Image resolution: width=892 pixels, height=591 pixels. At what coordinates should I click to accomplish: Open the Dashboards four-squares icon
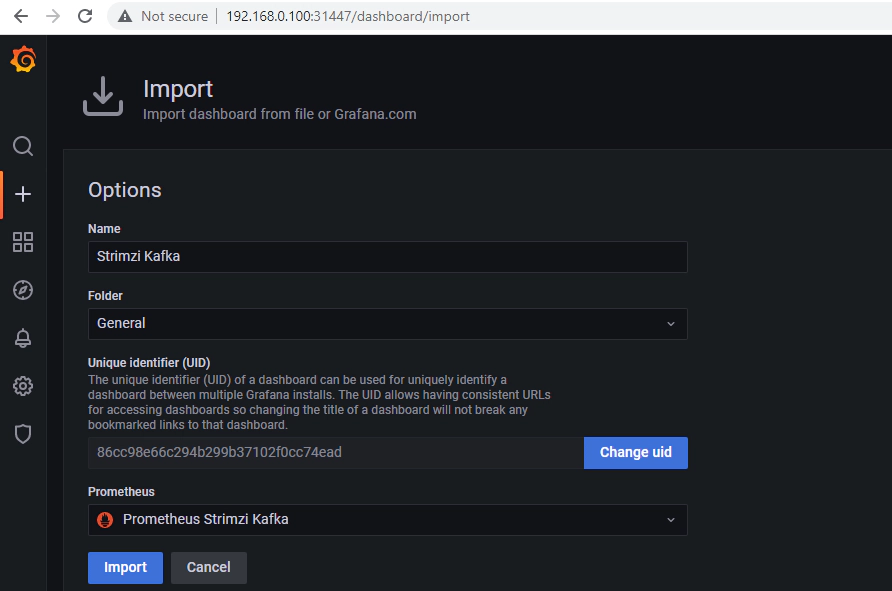coord(23,242)
